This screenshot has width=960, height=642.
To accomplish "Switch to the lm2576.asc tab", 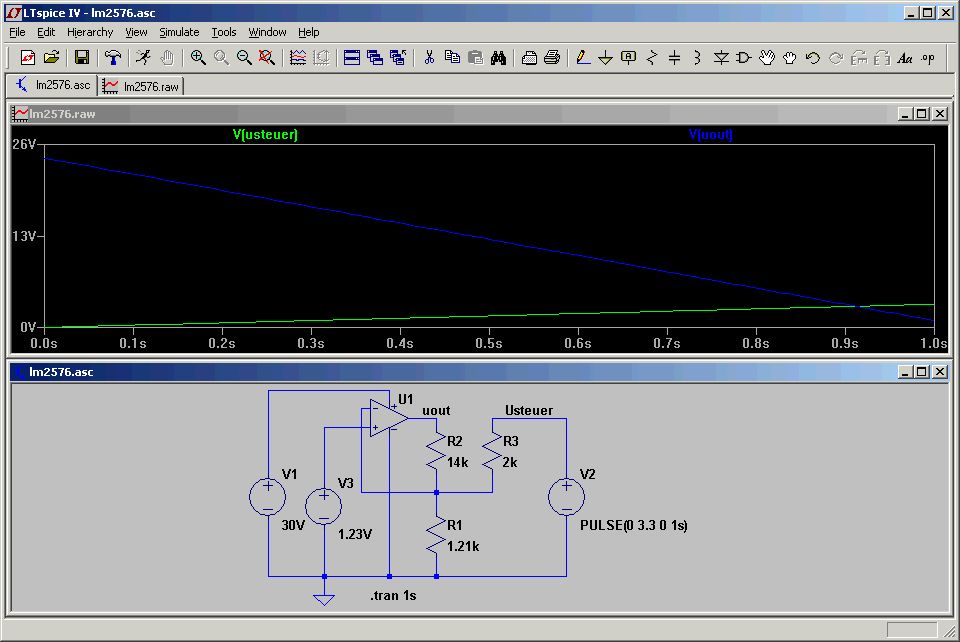I will point(52,86).
